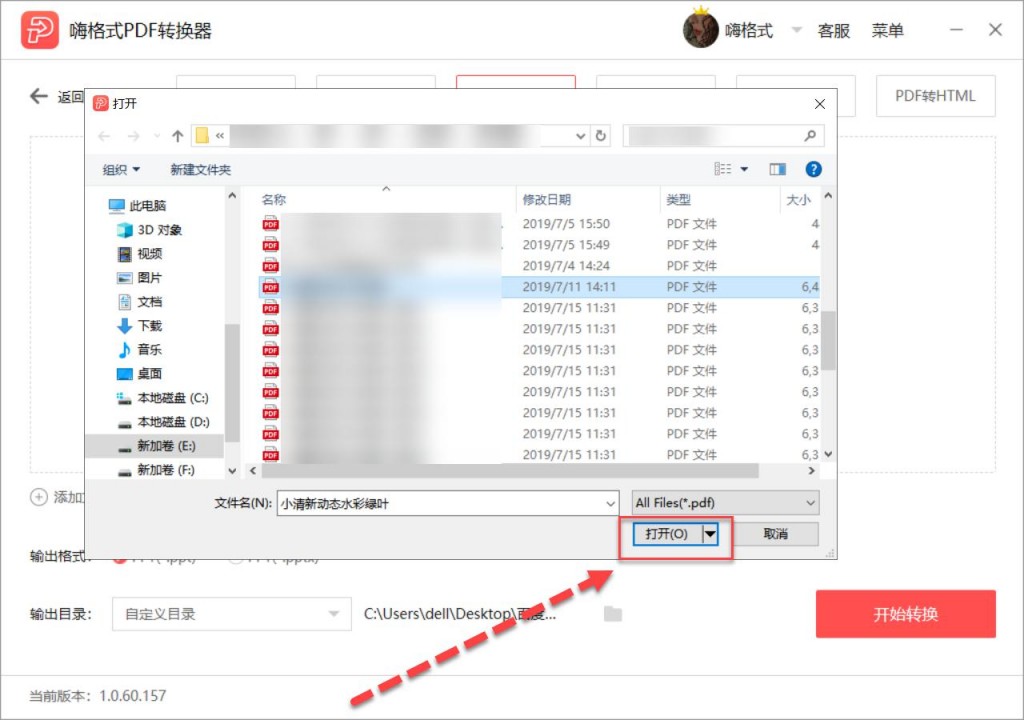Click the file list horizontal scrollbar
This screenshot has height=720, width=1024.
pyautogui.click(x=510, y=470)
